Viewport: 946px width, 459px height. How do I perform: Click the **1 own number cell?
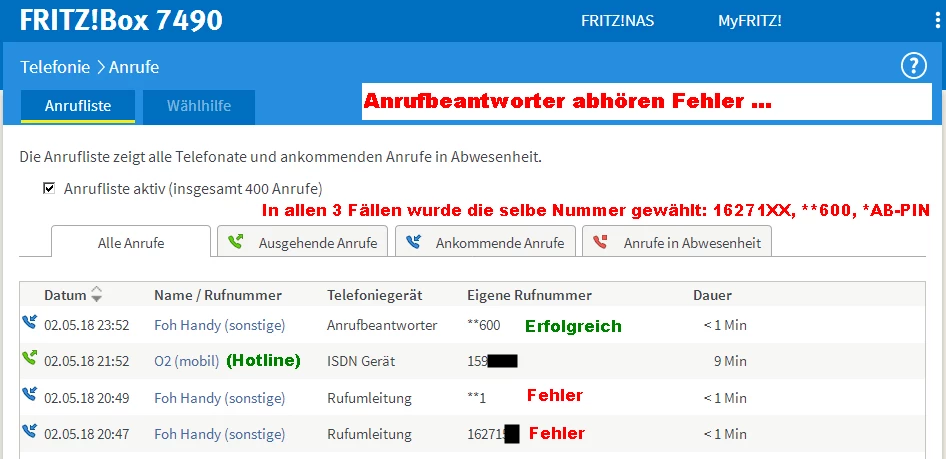476,398
